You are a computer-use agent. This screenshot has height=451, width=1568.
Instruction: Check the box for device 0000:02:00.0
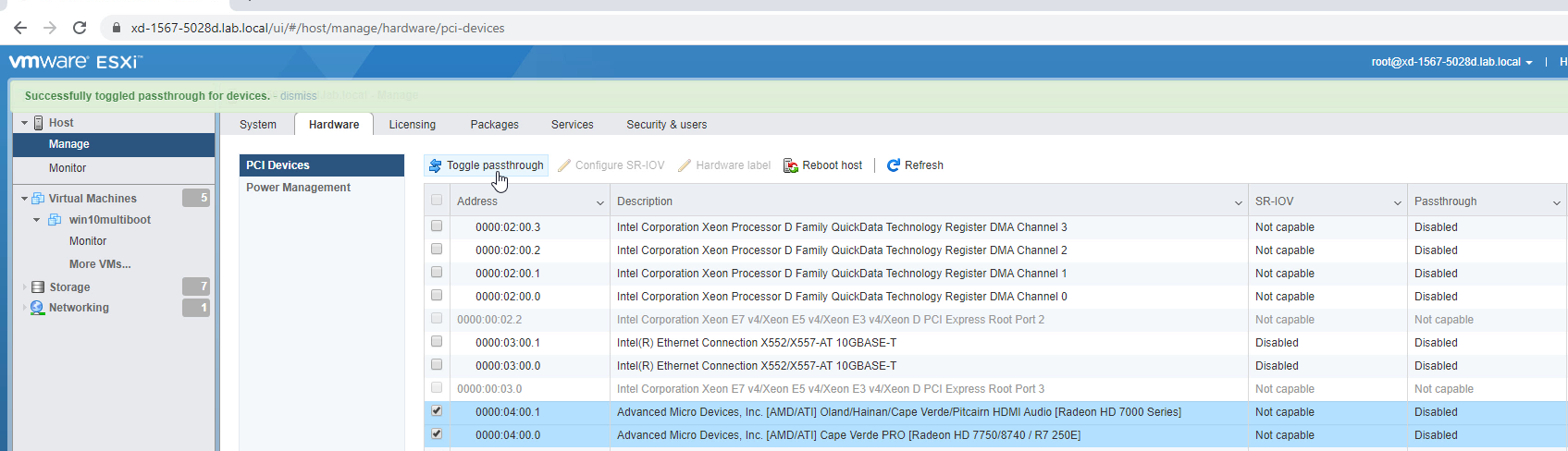(x=437, y=295)
